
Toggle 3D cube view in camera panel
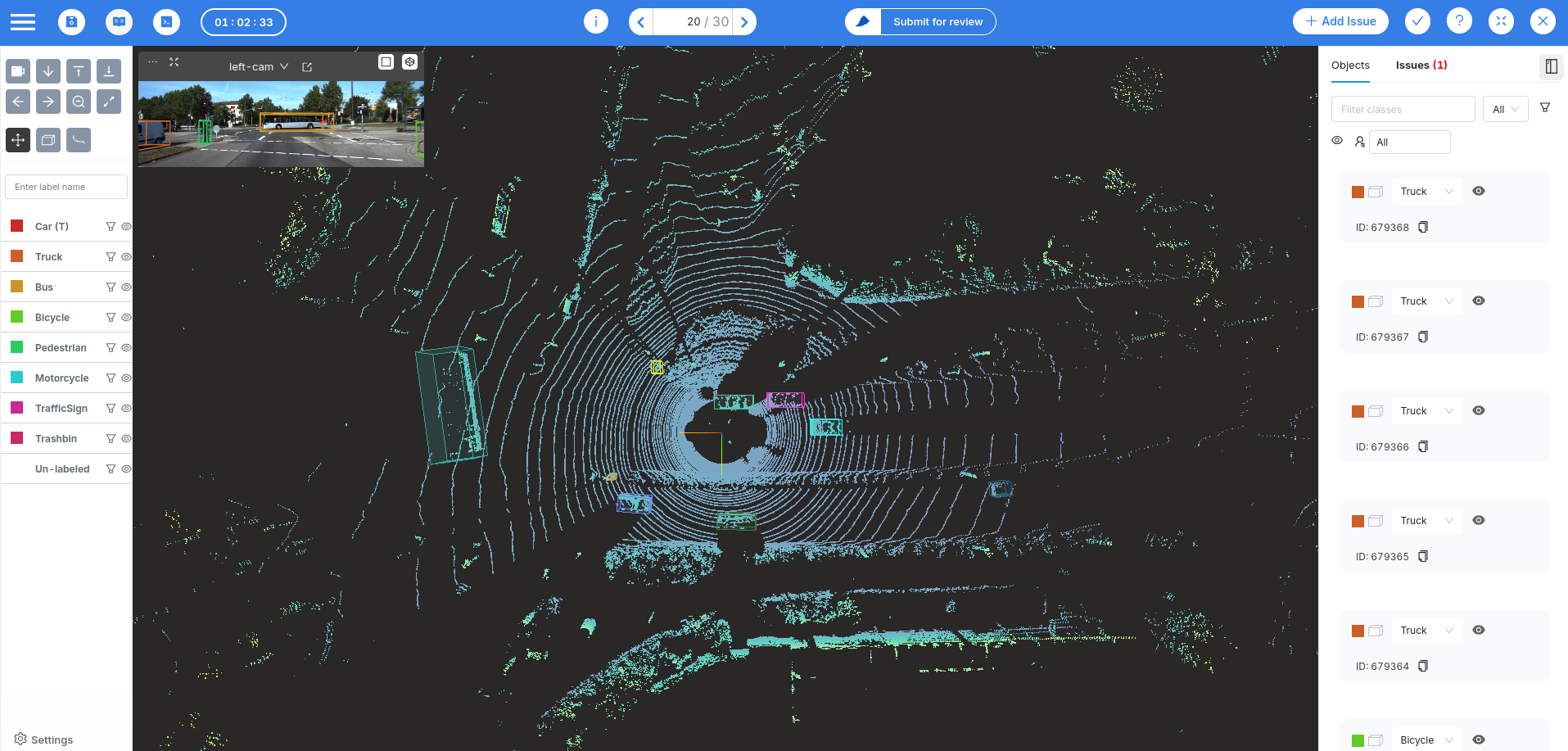pyautogui.click(x=409, y=62)
